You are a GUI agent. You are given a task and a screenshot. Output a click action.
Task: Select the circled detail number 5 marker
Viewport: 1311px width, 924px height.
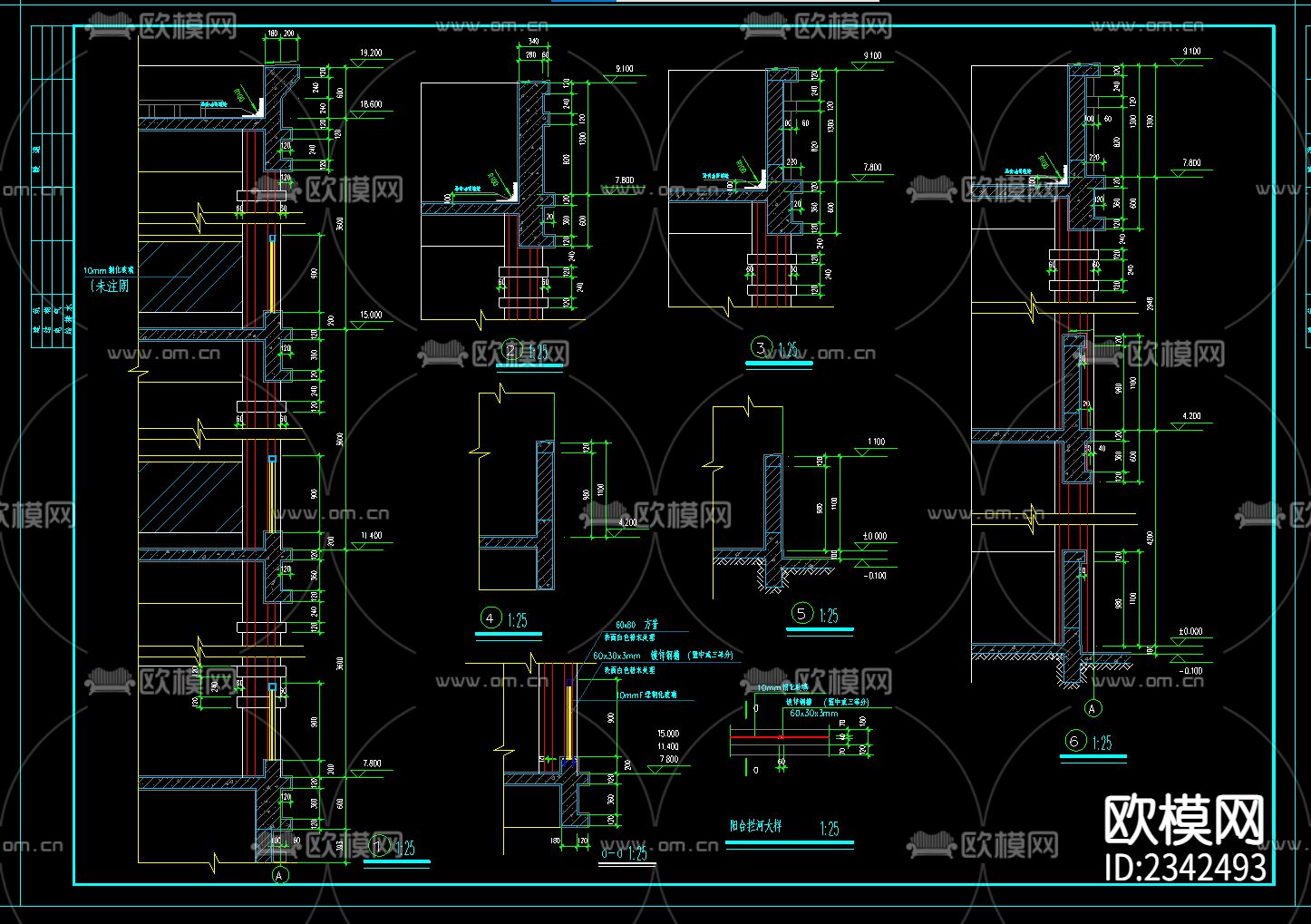click(801, 614)
